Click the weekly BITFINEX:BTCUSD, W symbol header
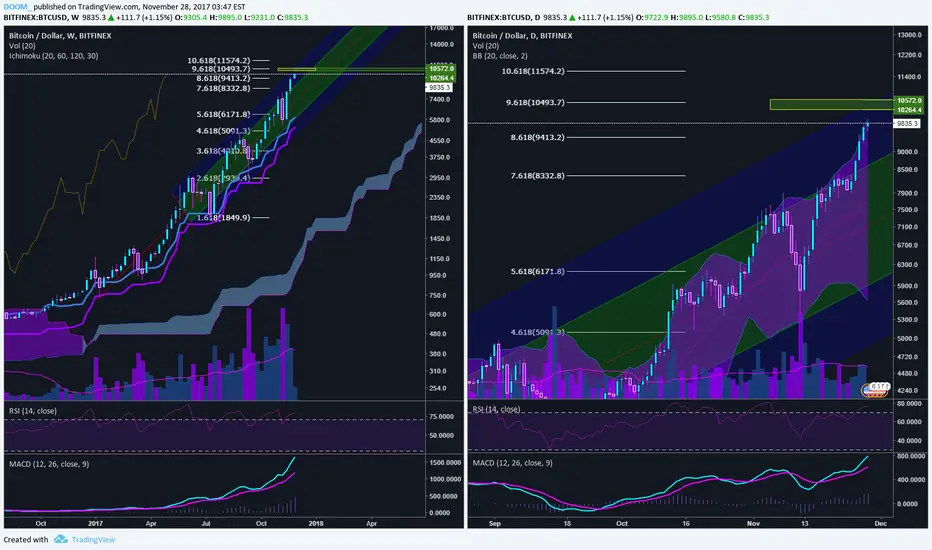 42,17
